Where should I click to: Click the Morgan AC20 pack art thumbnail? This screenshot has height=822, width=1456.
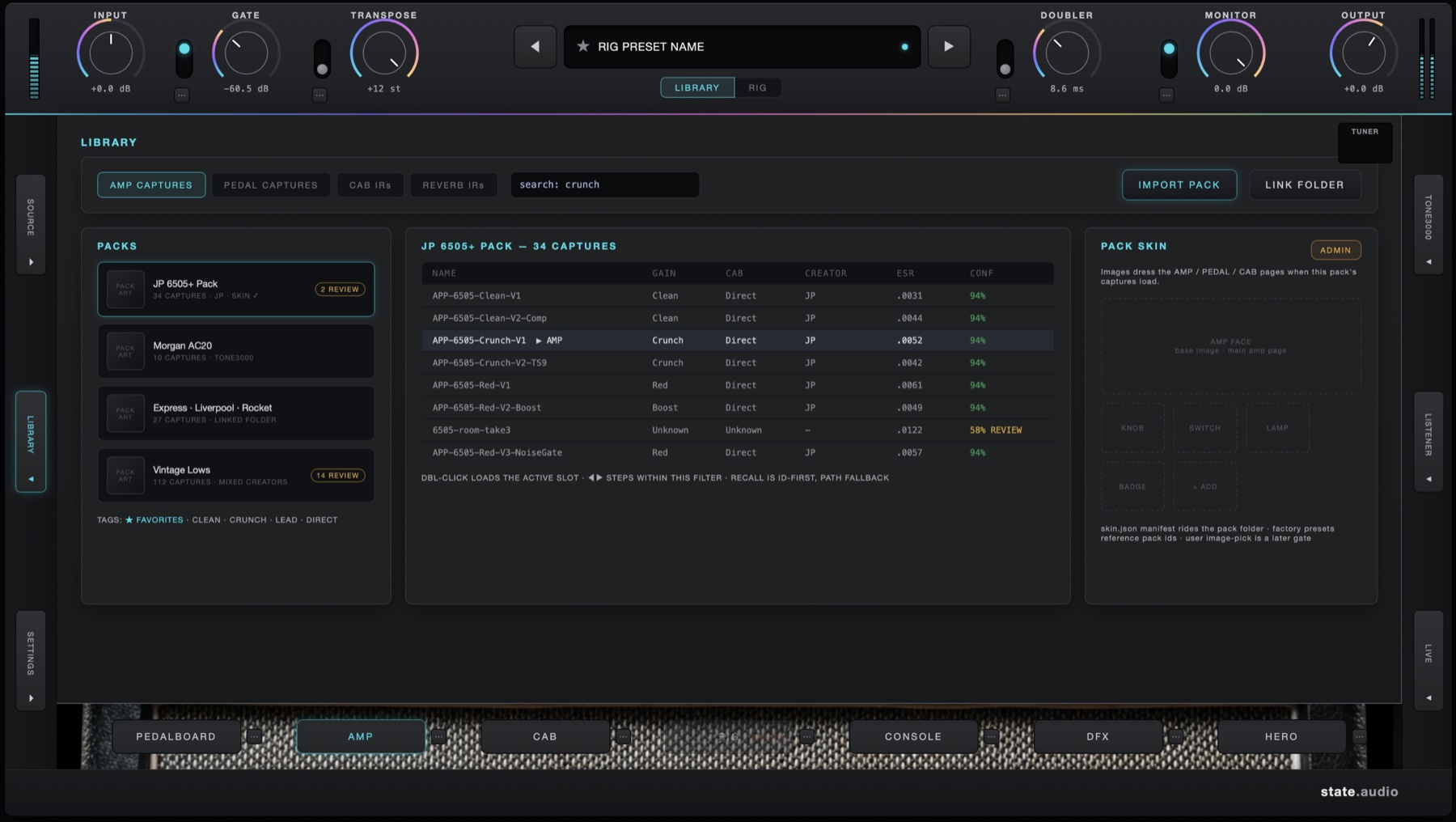point(125,351)
